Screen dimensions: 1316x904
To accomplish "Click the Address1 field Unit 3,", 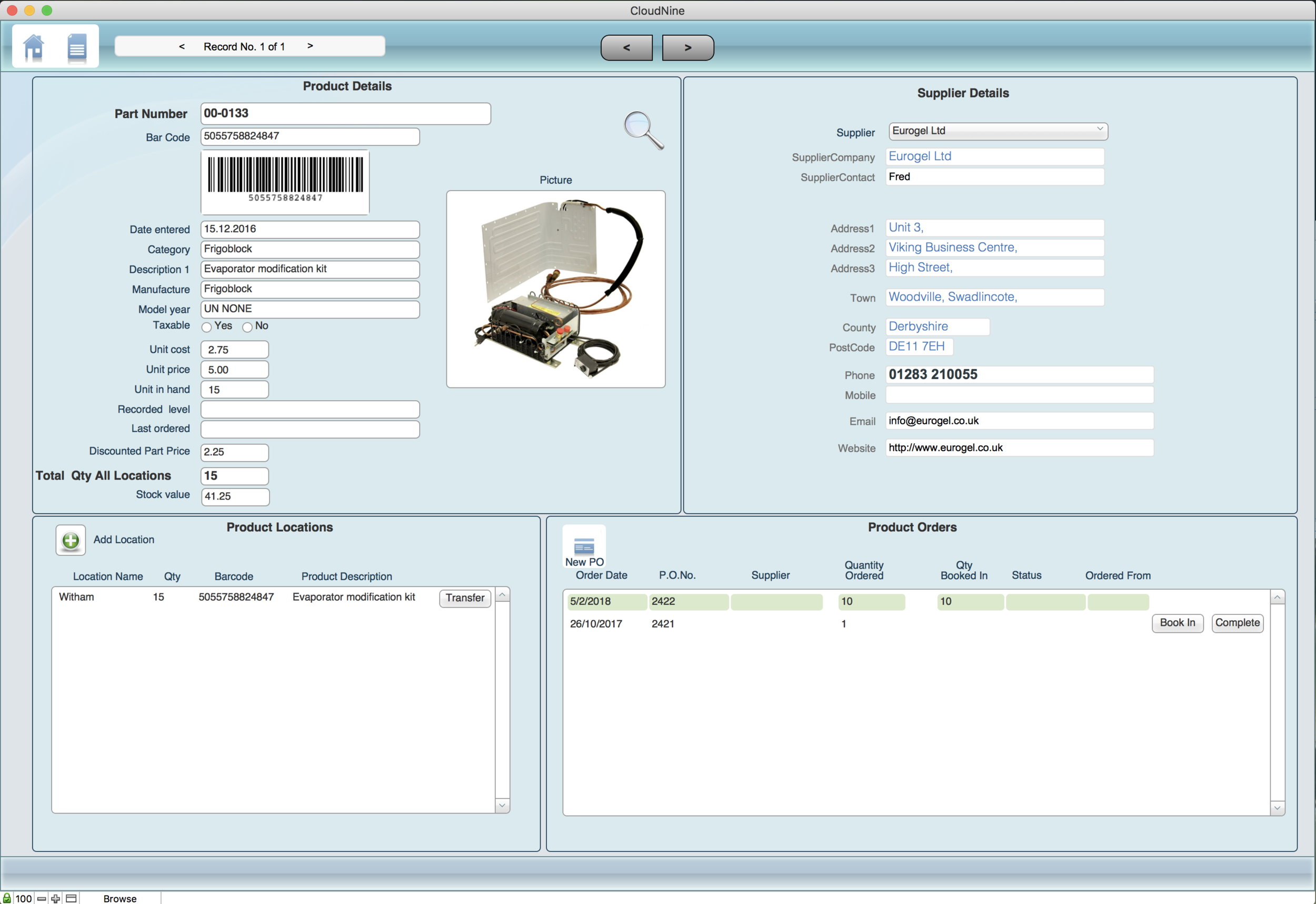I will (x=995, y=227).
